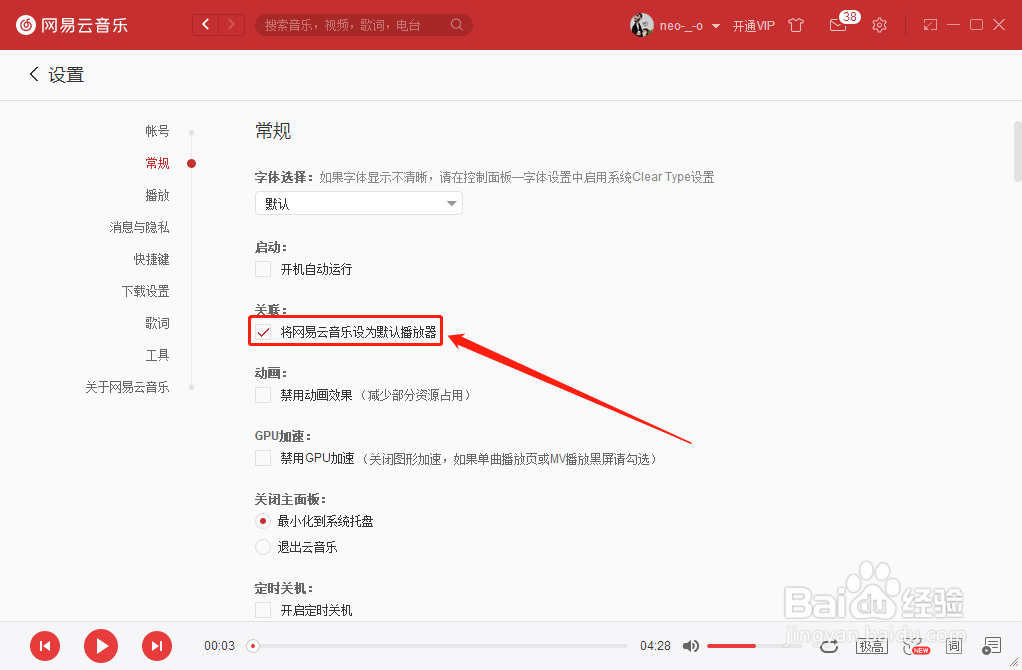Viewport: 1022px width, 670px height.
Task: Click the 开通VIP link
Action: point(753,25)
